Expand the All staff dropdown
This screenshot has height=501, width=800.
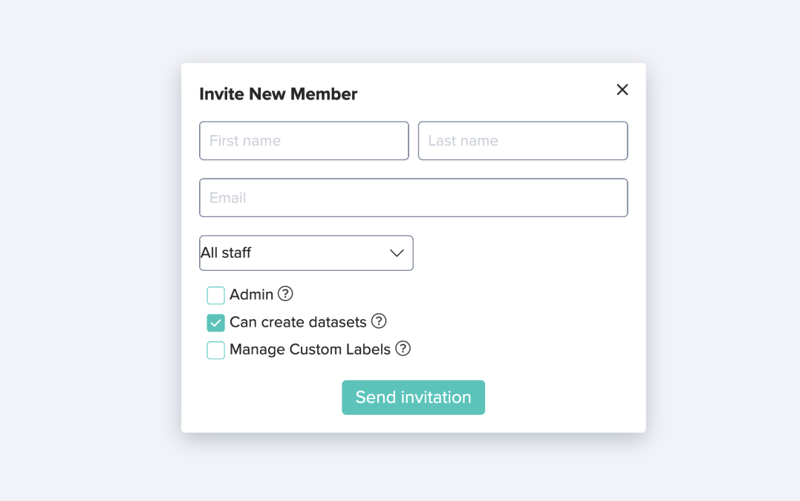point(306,253)
